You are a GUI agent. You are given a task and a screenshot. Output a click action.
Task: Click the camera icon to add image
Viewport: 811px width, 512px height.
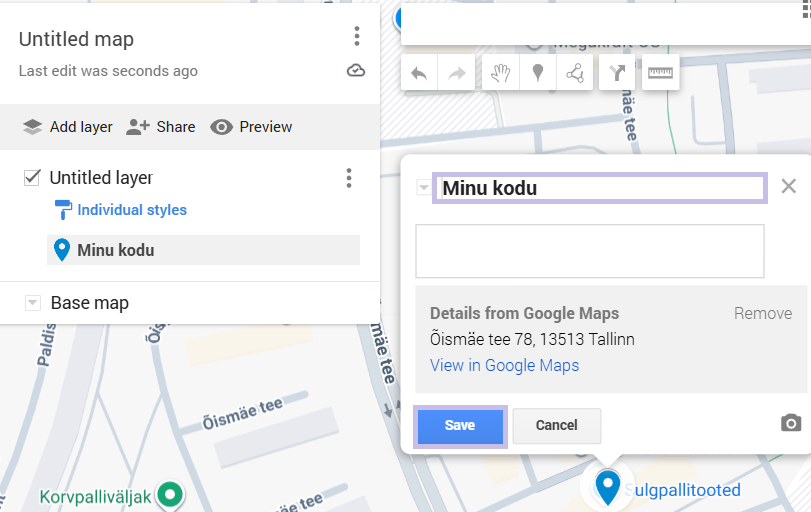(x=791, y=423)
